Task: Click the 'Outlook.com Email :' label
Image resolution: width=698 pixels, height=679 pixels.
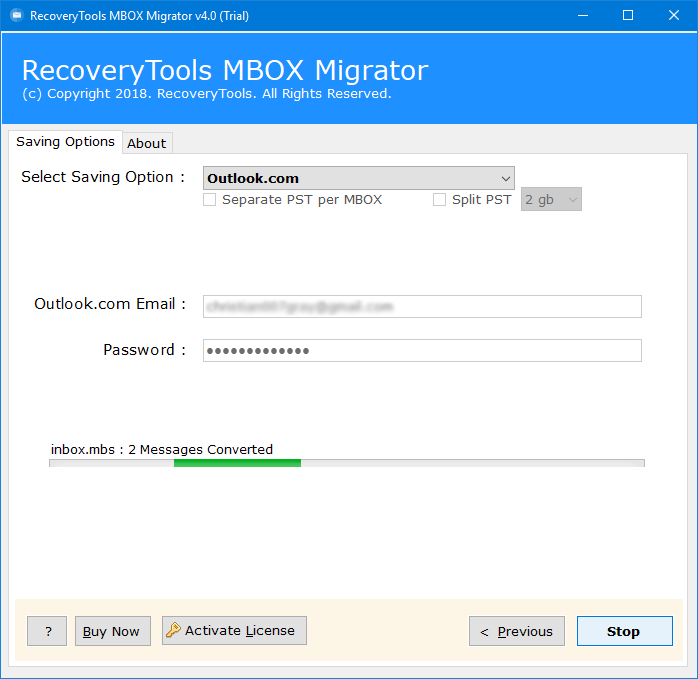Action: click(x=110, y=304)
